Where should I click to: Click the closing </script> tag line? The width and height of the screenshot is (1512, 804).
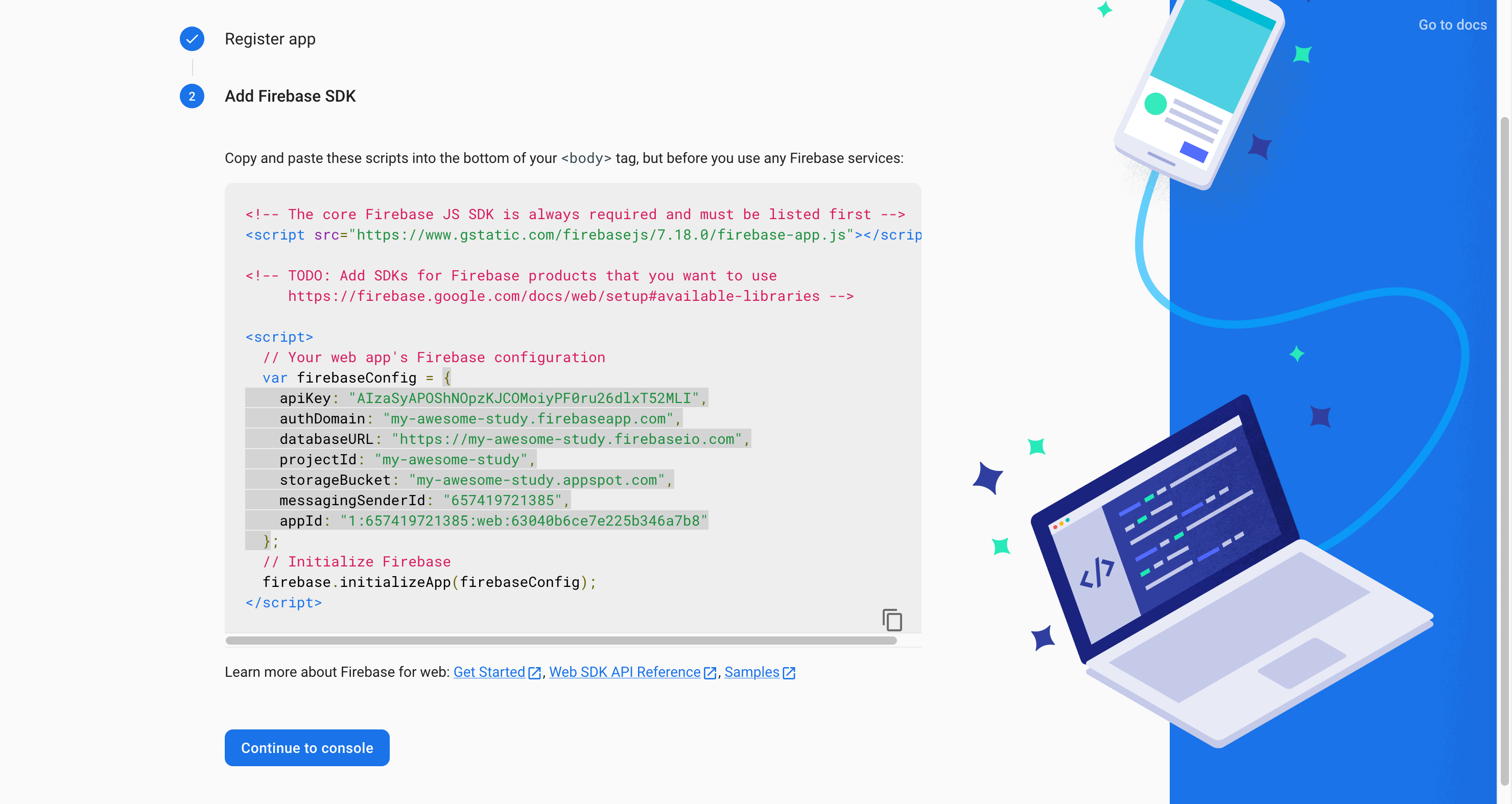point(283,603)
